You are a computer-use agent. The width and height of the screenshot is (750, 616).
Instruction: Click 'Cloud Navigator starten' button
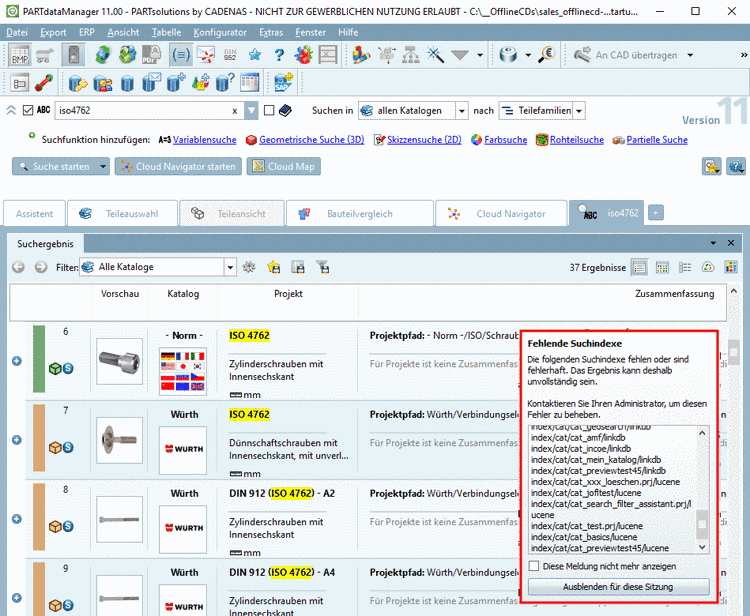(x=178, y=166)
